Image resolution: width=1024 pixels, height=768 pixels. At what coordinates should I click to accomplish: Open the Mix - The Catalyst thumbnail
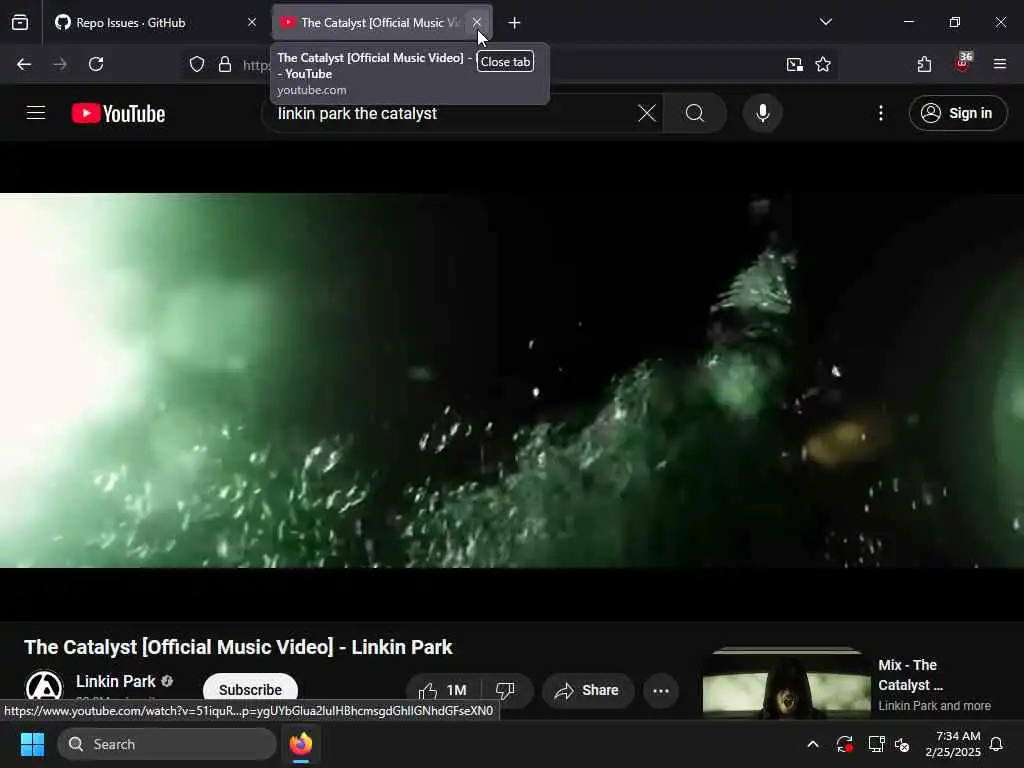786,682
